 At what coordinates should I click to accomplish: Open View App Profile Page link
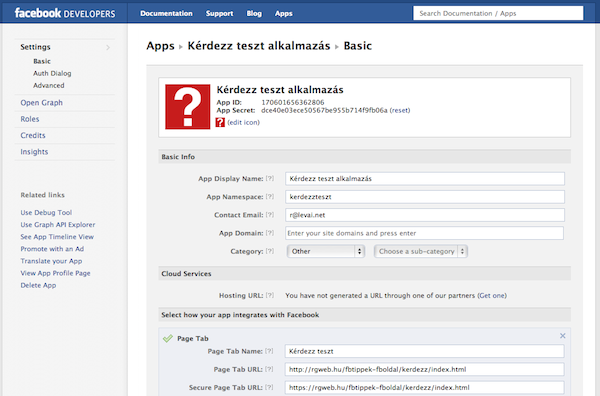click(55, 273)
